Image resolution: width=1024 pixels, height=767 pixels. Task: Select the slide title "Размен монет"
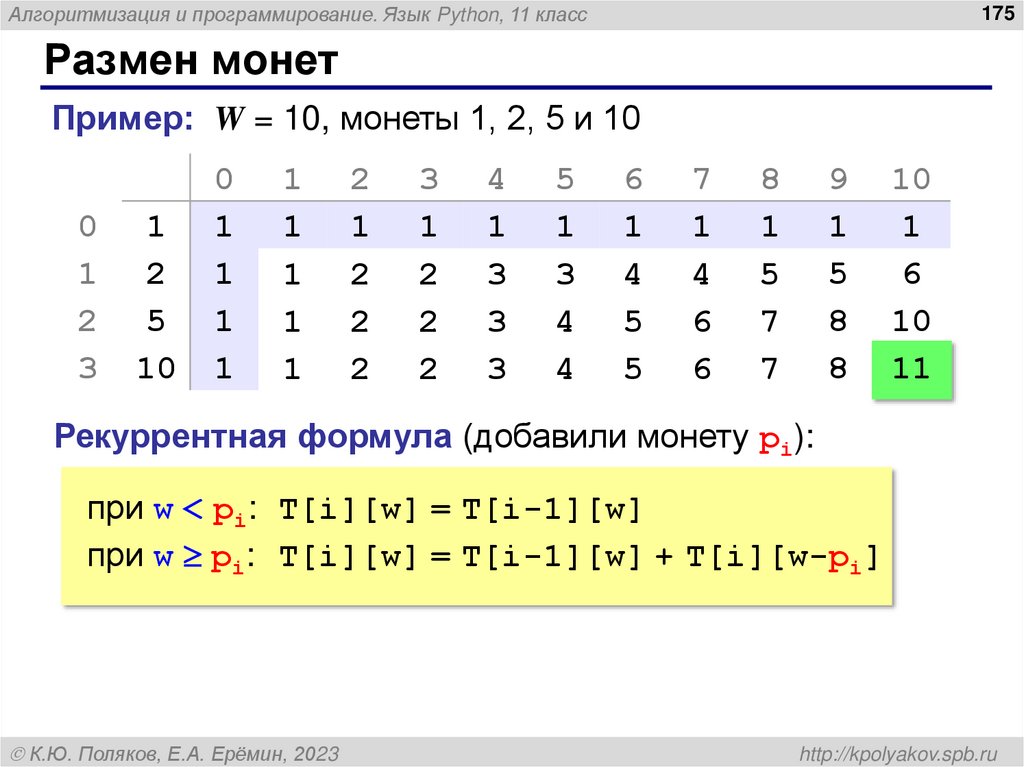coord(191,60)
